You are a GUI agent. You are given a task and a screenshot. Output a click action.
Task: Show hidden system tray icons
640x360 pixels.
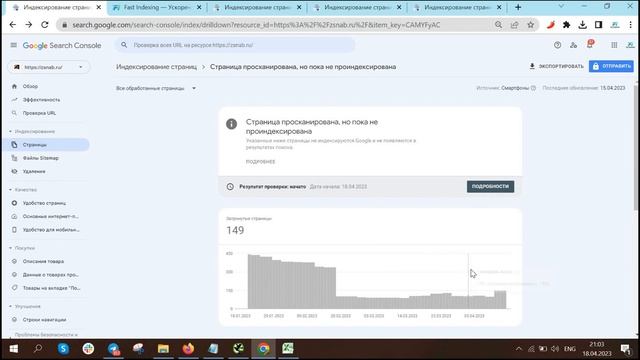pyautogui.click(x=518, y=349)
